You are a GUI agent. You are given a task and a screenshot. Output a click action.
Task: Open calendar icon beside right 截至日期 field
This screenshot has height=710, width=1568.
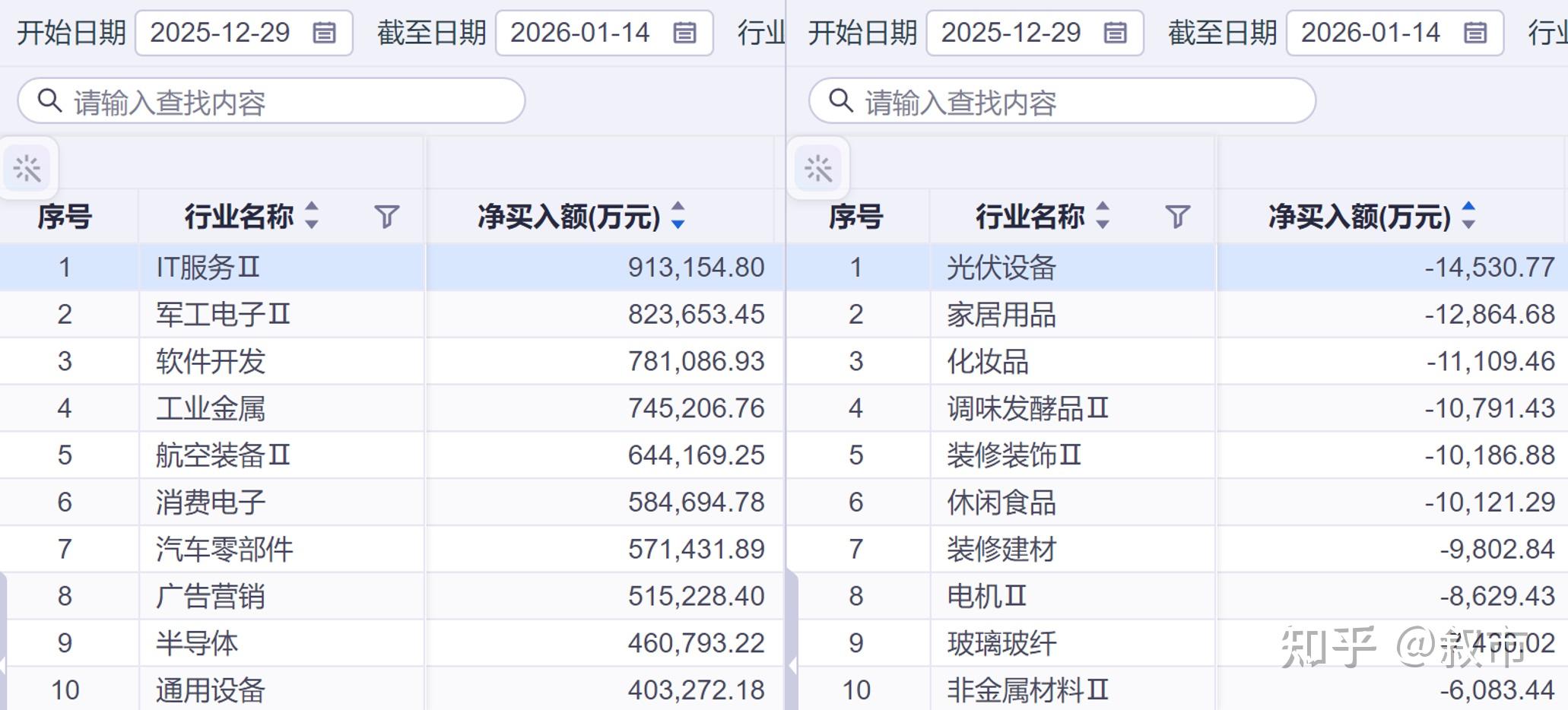point(1475,33)
